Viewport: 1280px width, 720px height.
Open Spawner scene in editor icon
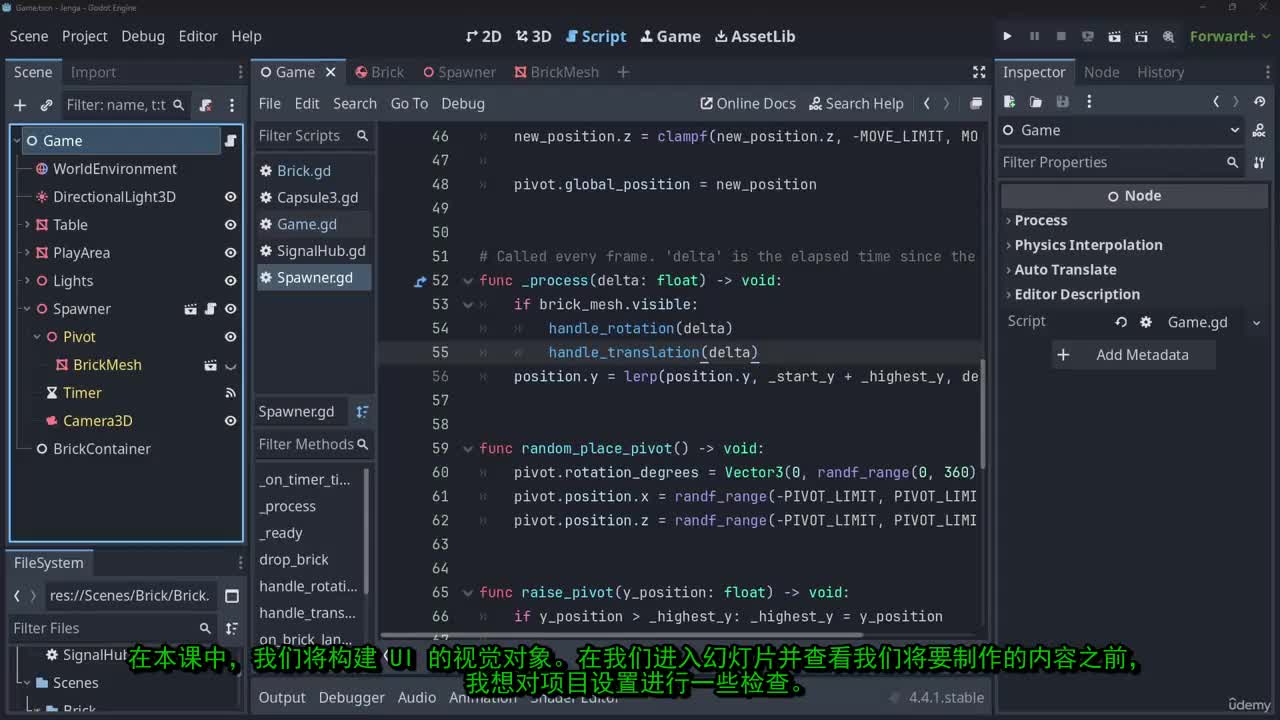coord(191,309)
